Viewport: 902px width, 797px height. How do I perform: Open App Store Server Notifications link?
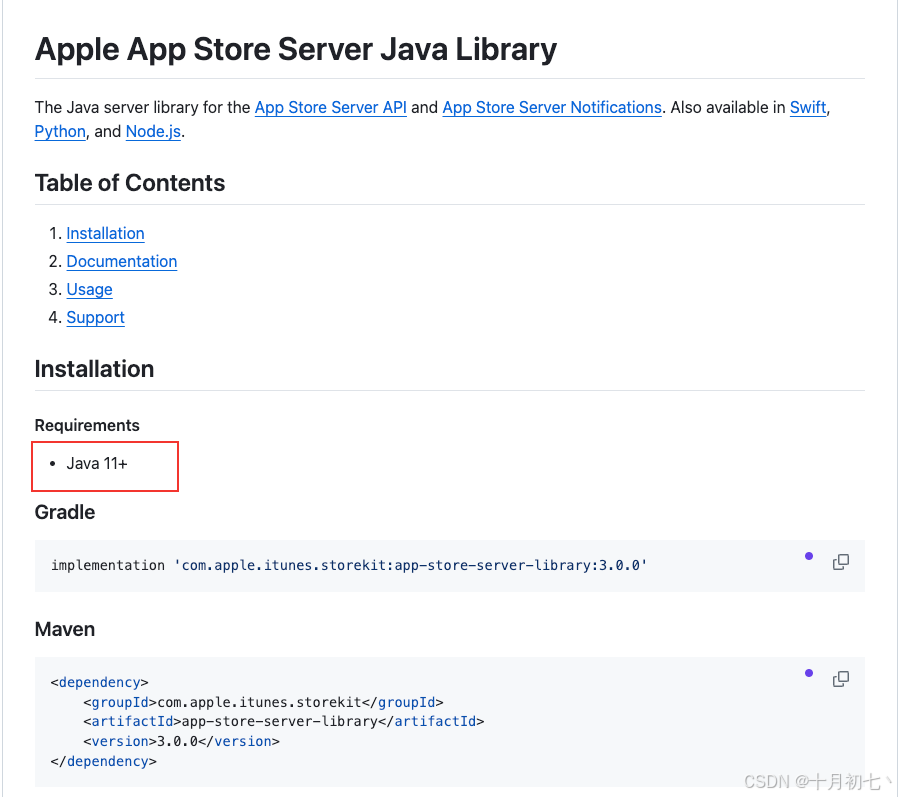point(552,108)
